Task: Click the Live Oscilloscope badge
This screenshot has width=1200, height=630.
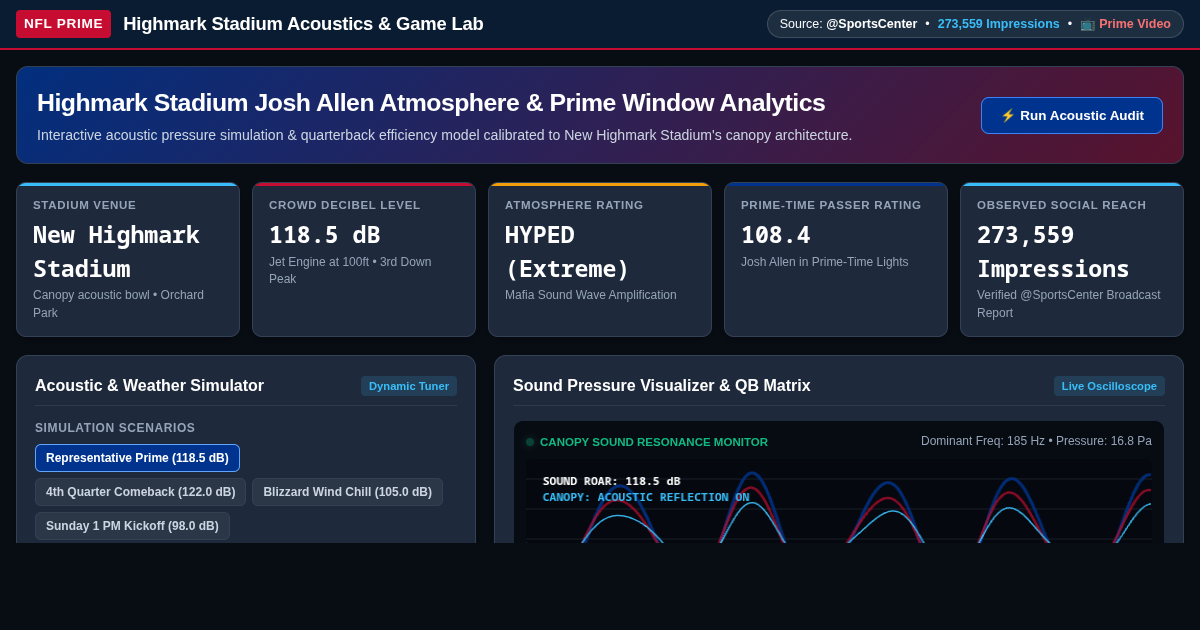Action: [1109, 386]
